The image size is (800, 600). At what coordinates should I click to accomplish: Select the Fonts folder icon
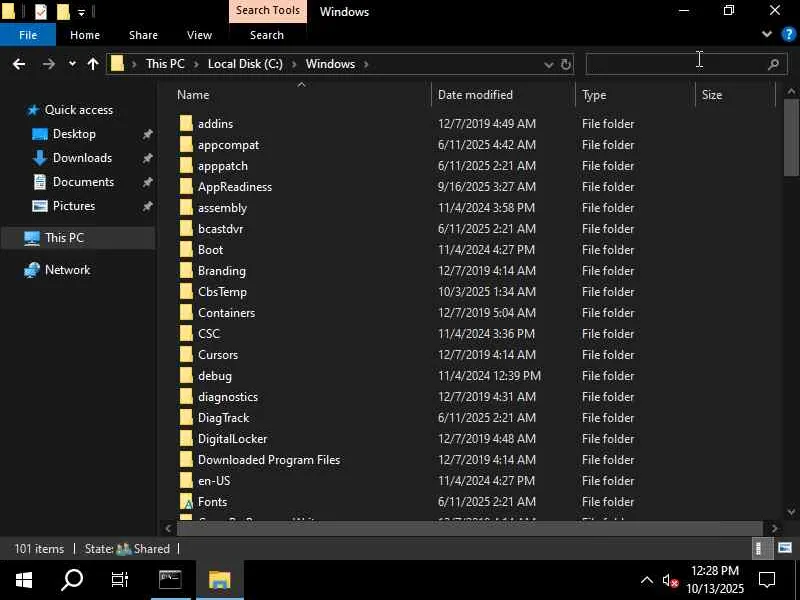pyautogui.click(x=186, y=502)
